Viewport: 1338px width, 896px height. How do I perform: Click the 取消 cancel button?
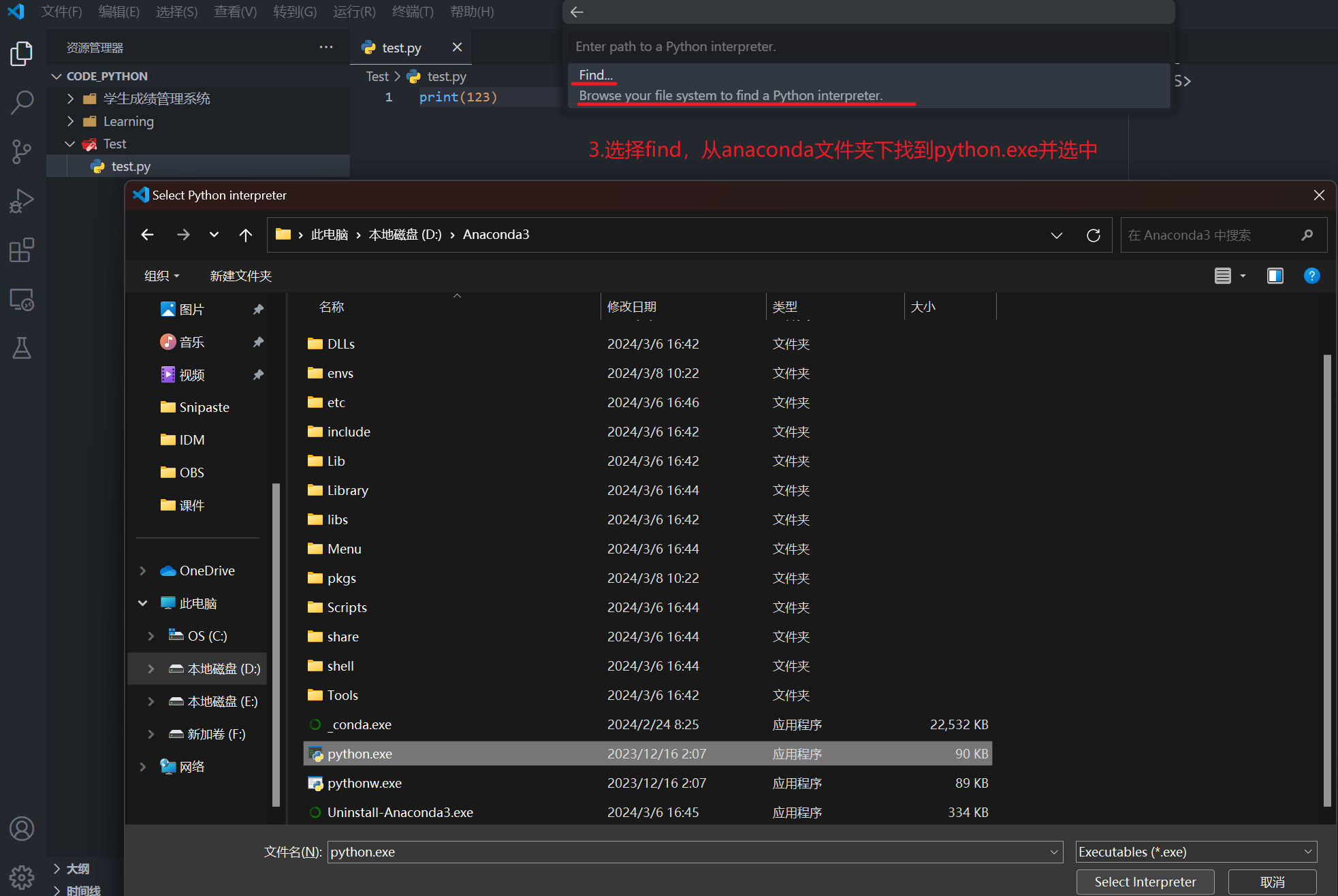[x=1272, y=882]
